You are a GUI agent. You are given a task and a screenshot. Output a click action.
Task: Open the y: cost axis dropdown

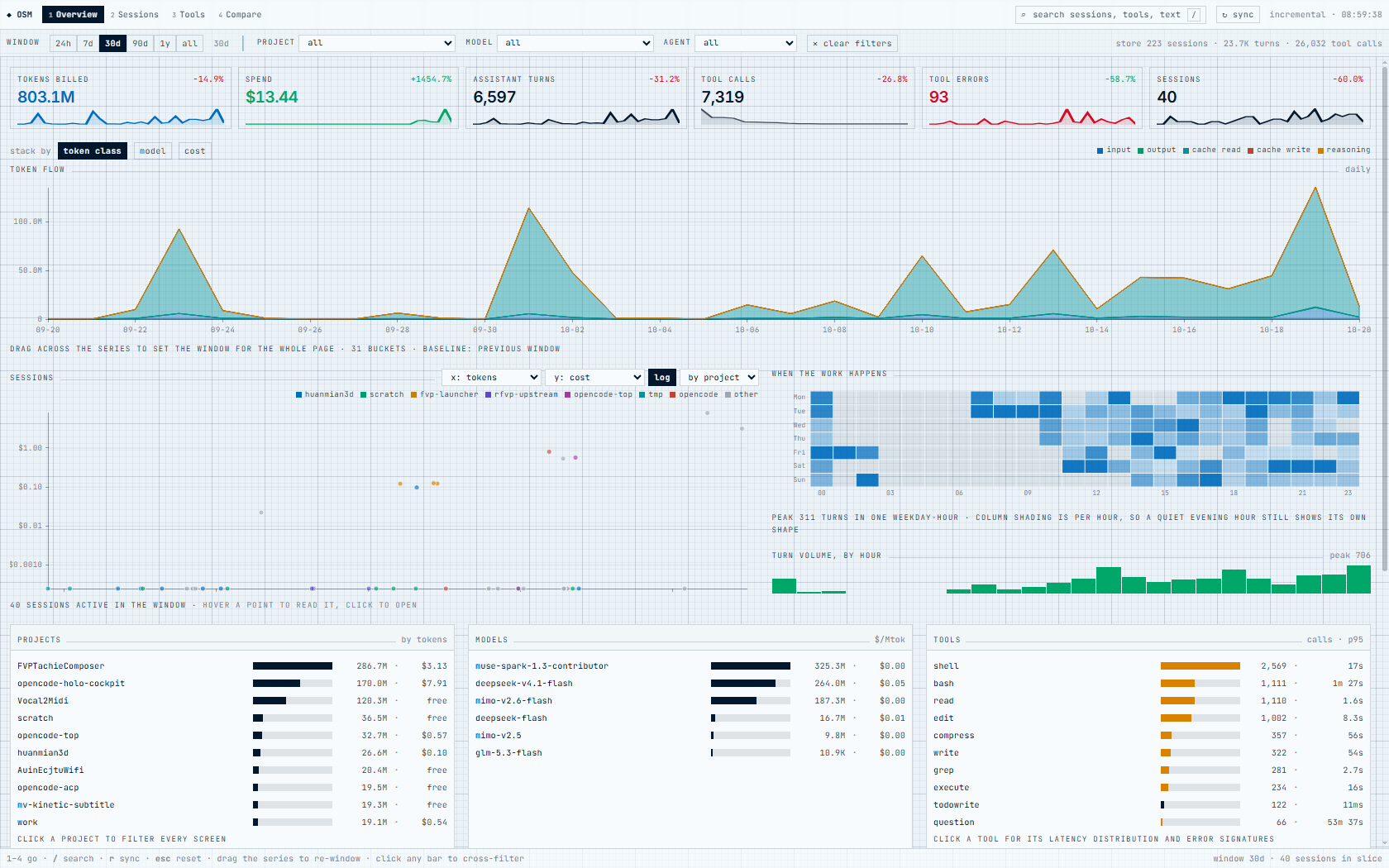click(x=595, y=377)
